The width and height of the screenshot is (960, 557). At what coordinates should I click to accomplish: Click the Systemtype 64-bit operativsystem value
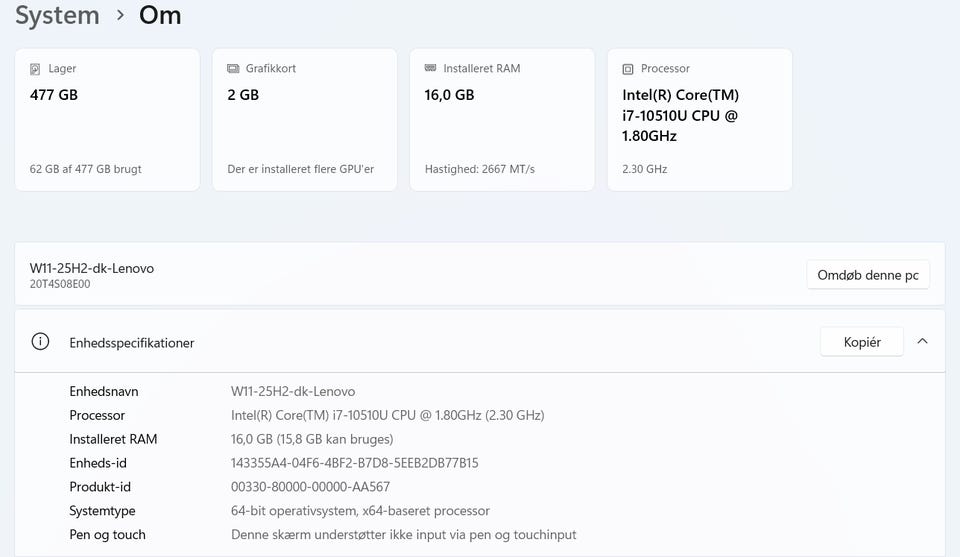(360, 511)
